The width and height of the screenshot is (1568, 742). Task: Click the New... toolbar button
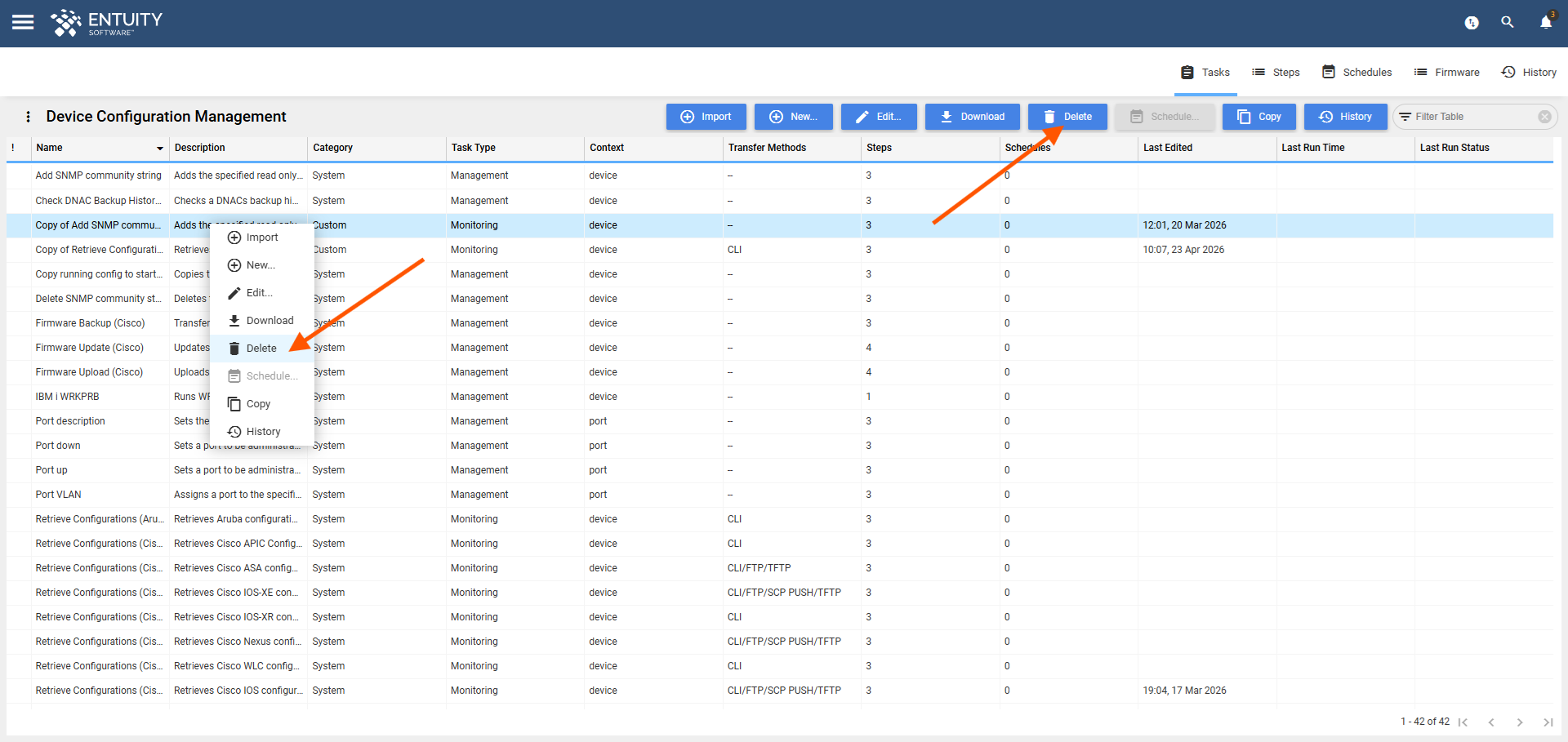pyautogui.click(x=794, y=117)
